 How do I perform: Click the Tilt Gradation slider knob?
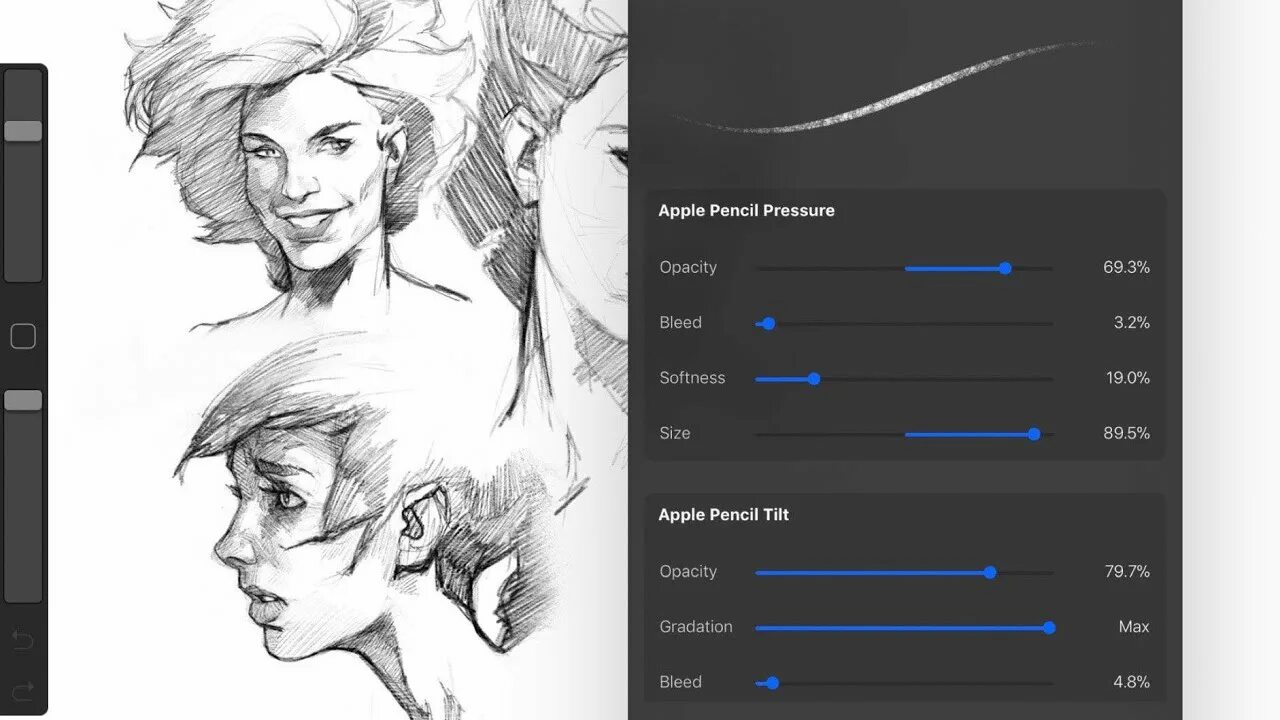click(1049, 628)
